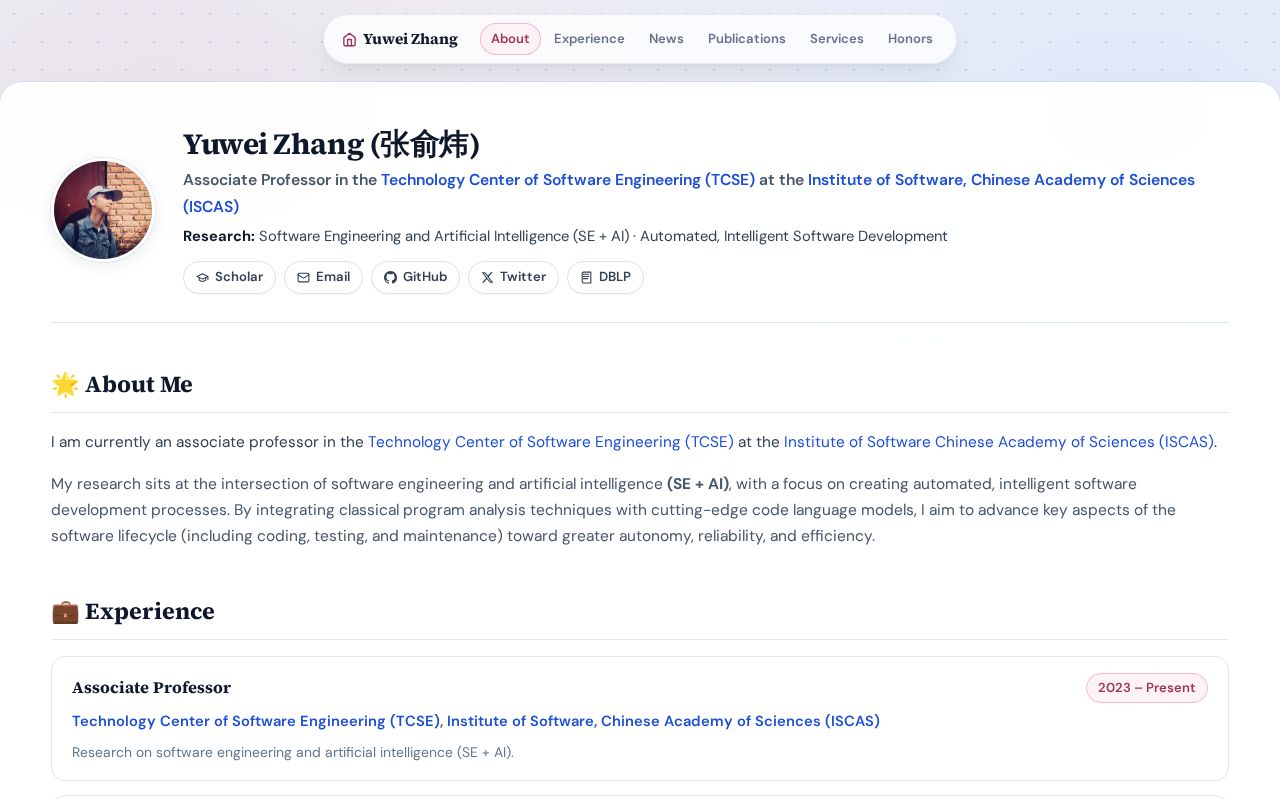
Task: Click the document icon in DBLP
Action: [x=587, y=278]
